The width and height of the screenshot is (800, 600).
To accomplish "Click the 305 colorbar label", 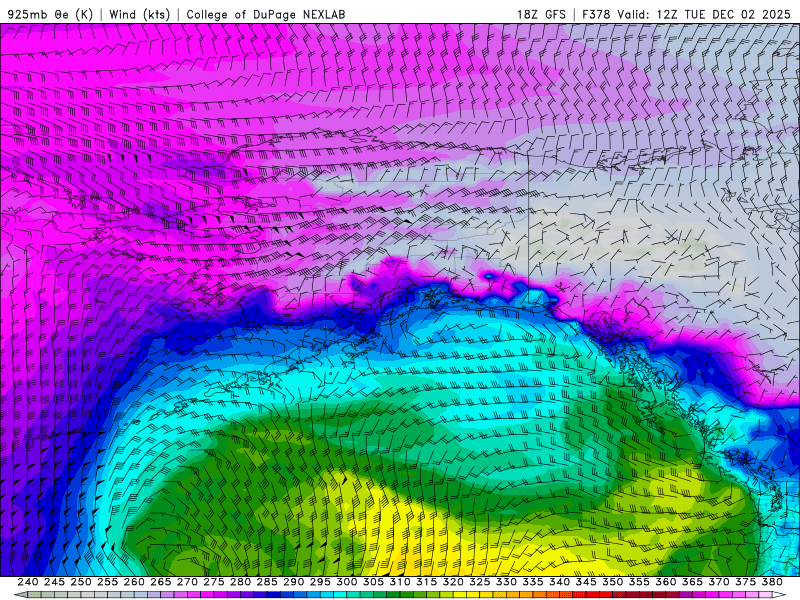I will (x=373, y=582).
